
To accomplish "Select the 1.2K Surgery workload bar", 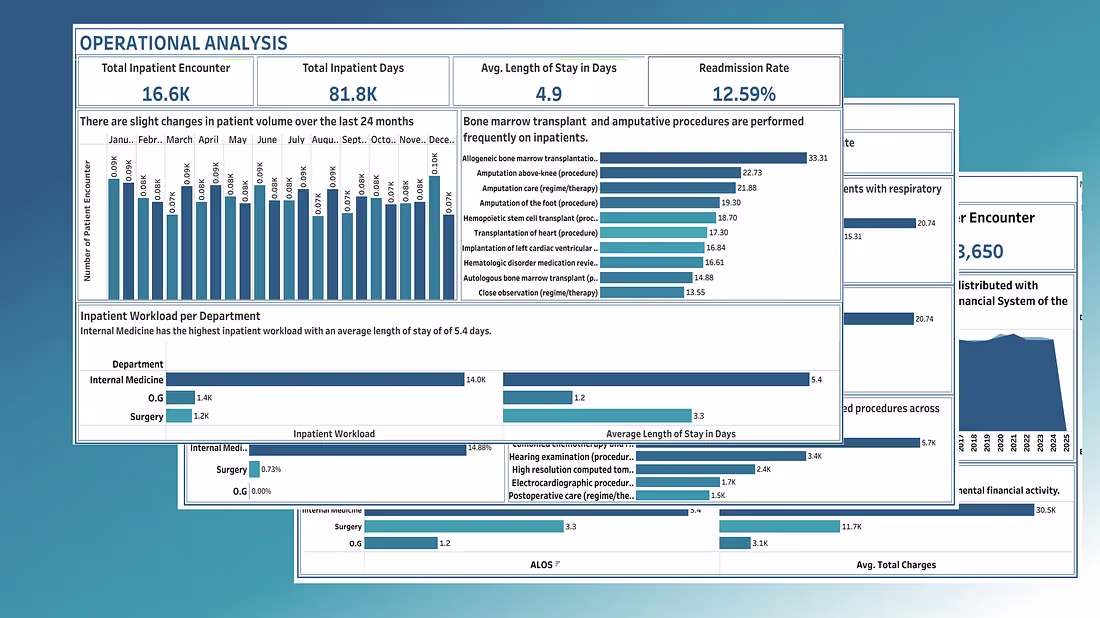I will [x=179, y=416].
